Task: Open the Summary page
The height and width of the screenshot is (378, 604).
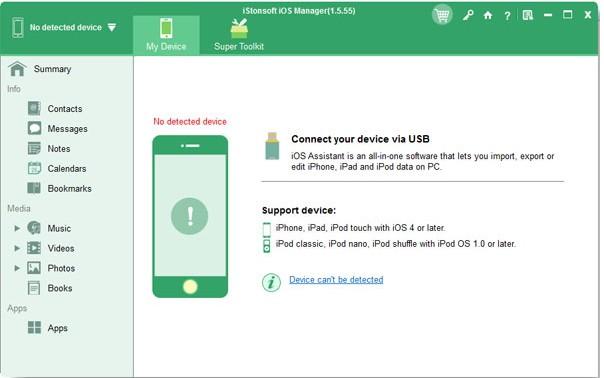Action: pos(52,69)
